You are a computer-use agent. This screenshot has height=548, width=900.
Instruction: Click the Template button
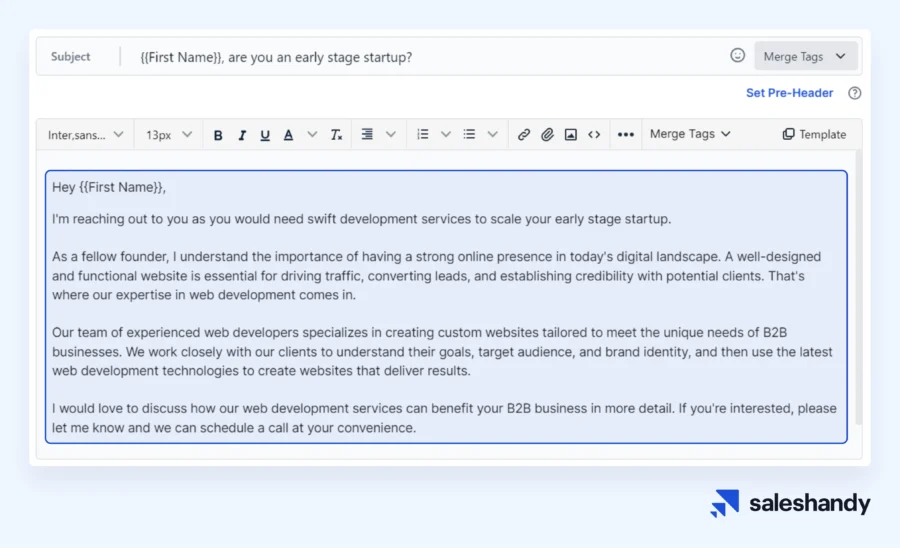(814, 135)
